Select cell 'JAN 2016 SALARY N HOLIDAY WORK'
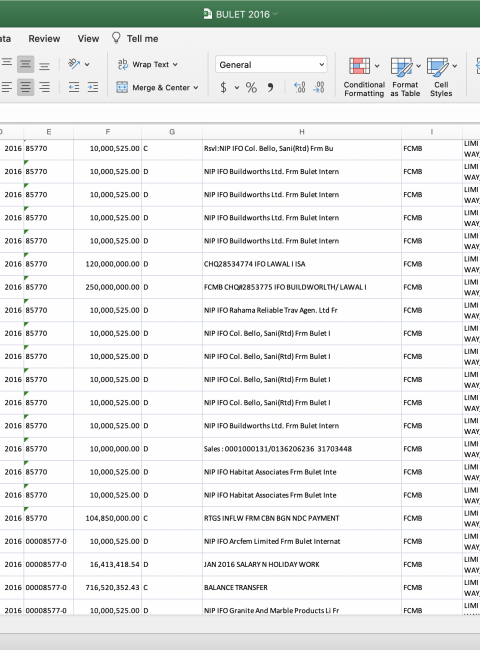Viewport: 480px width, 650px height. coord(302,565)
